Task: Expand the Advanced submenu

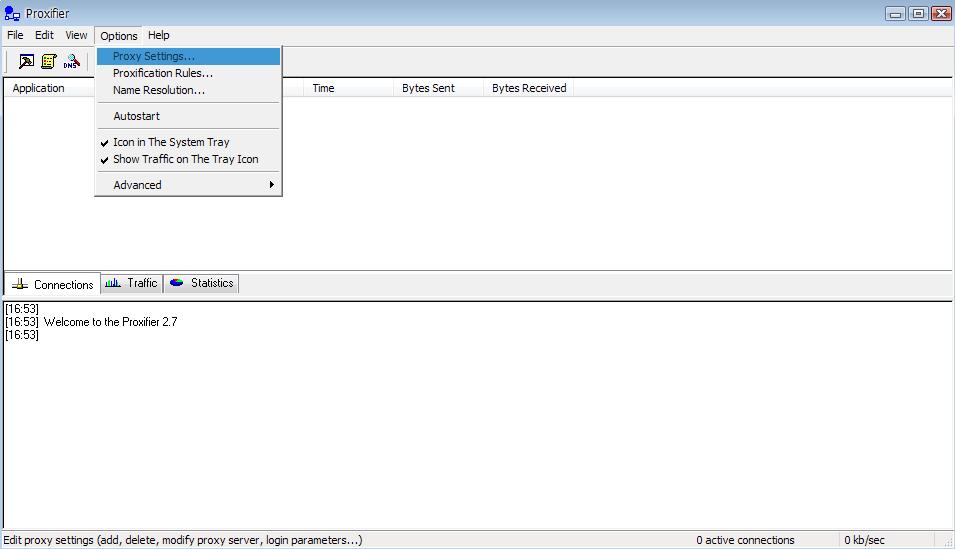Action: point(188,185)
